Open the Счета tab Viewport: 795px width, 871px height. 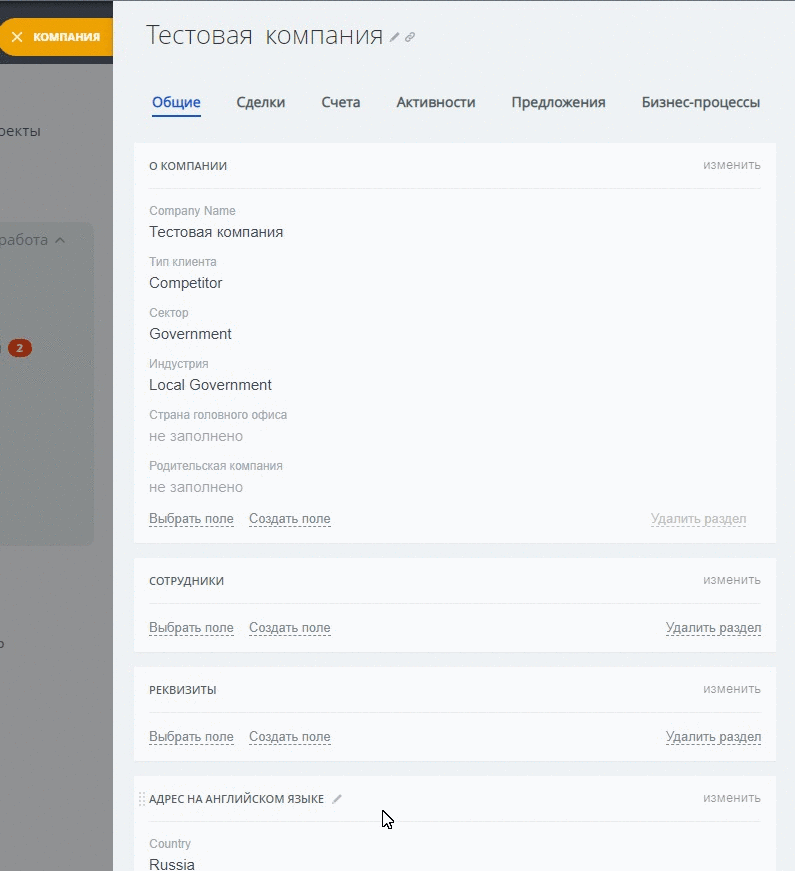(340, 102)
